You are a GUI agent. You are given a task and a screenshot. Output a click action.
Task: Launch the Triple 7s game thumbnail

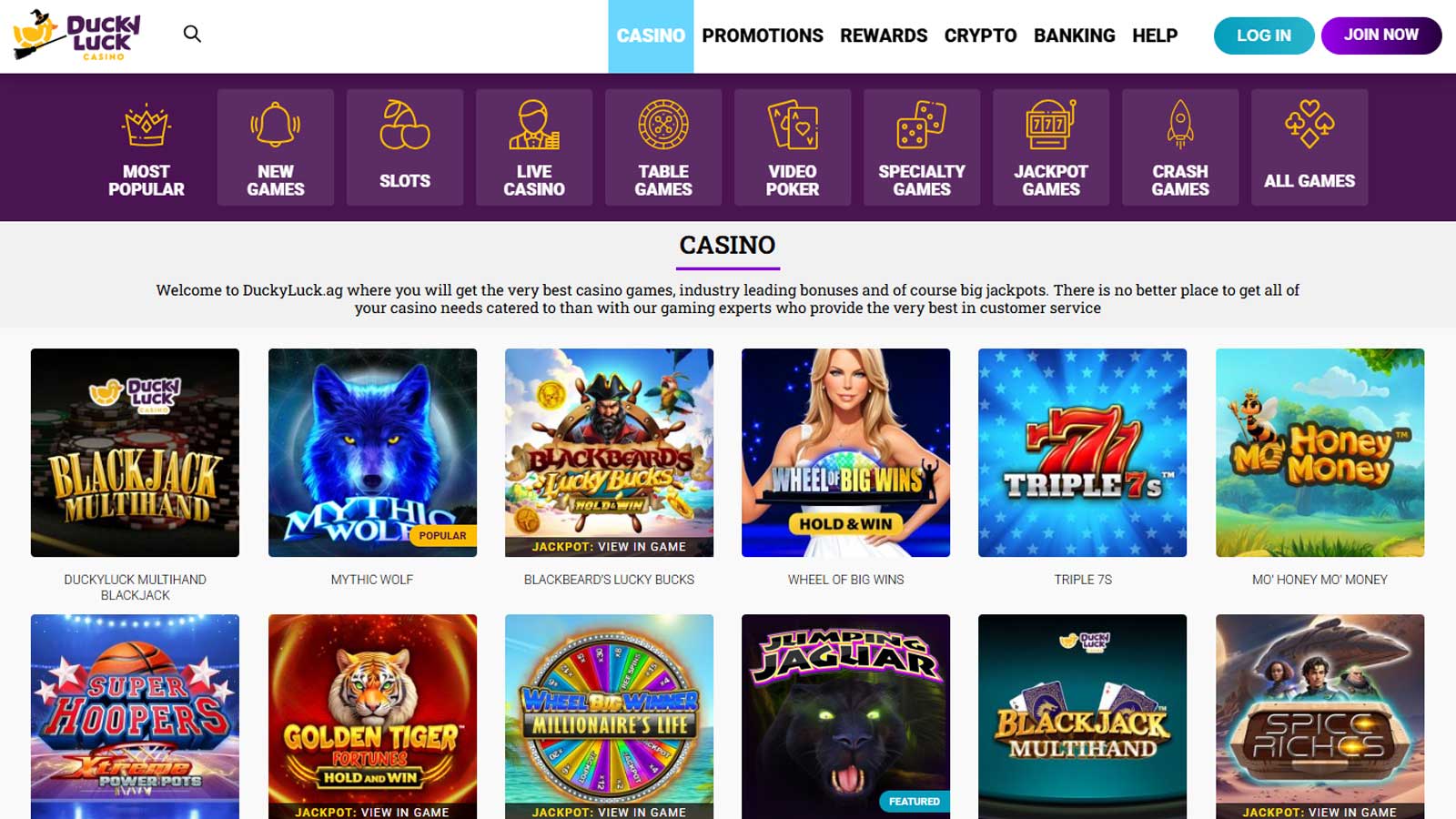click(1083, 452)
